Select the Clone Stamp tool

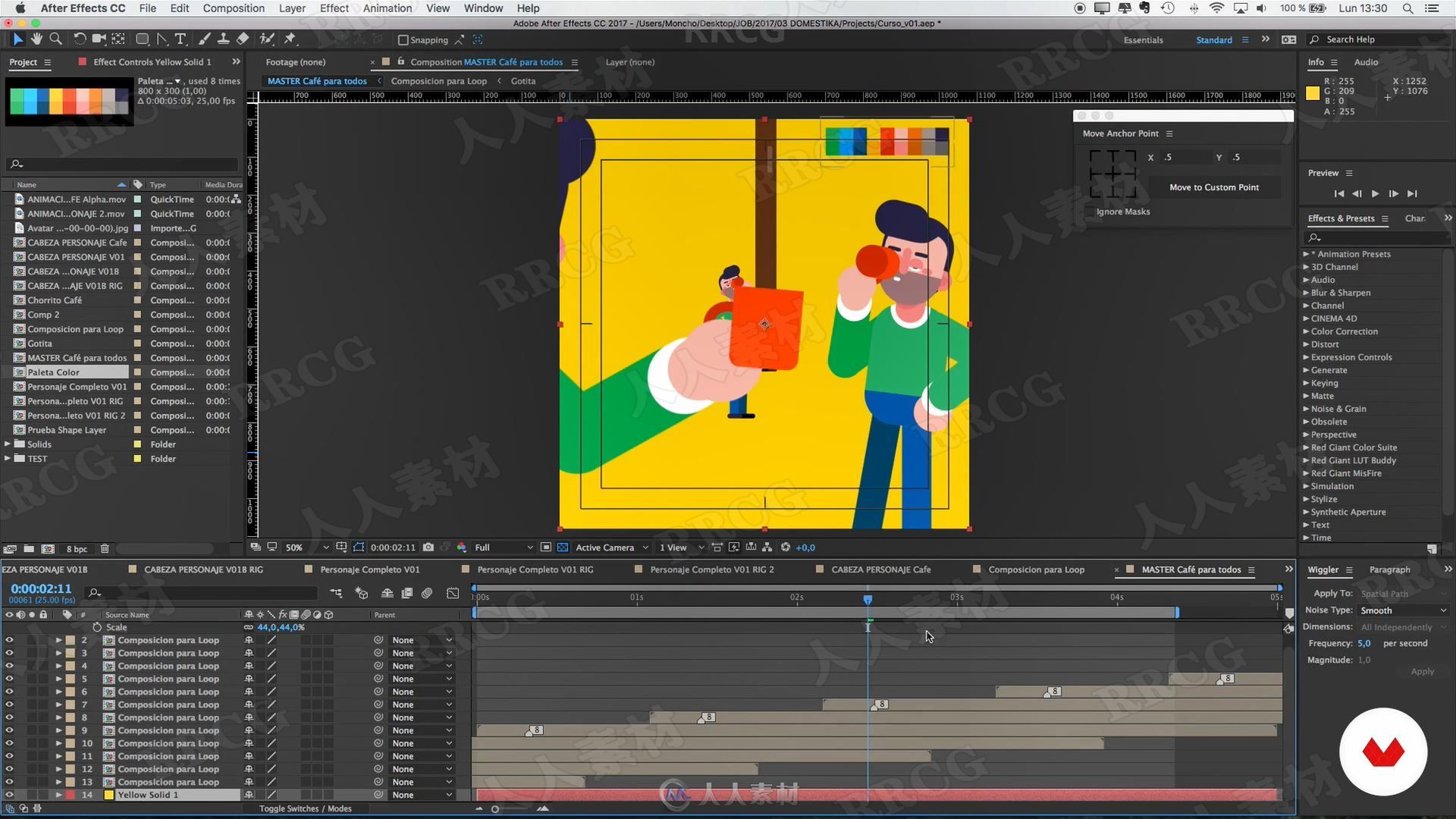(223, 39)
